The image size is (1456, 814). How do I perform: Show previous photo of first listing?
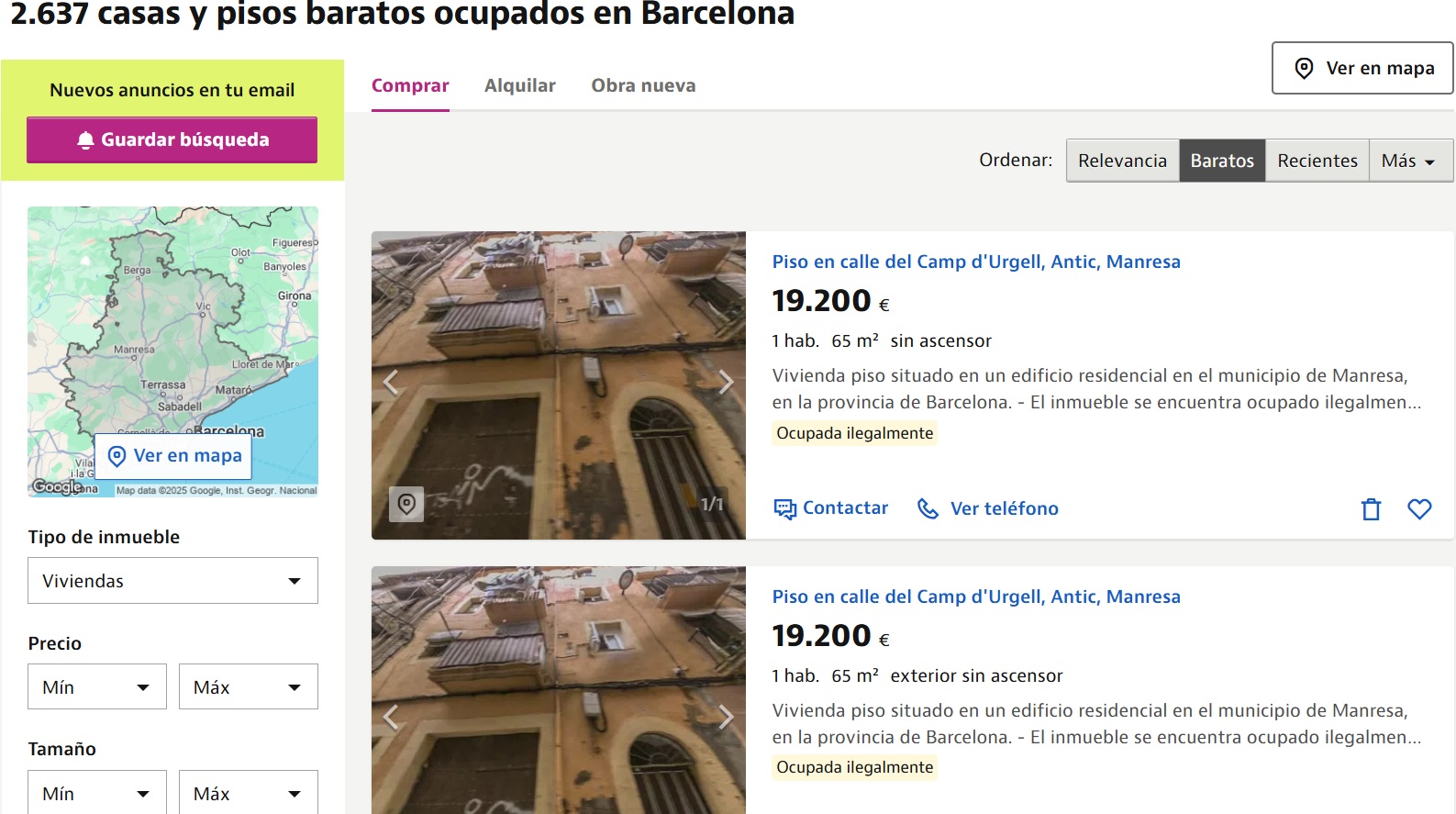coord(392,382)
